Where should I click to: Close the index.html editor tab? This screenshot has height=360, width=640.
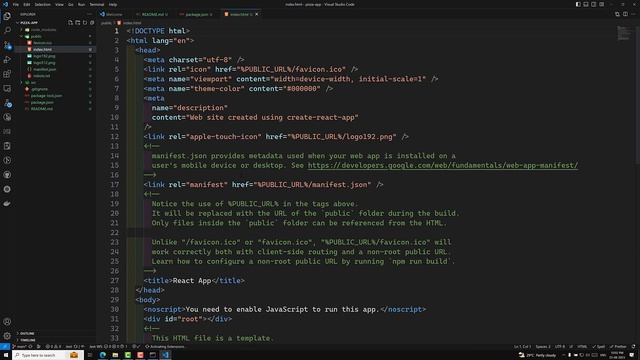click(257, 14)
